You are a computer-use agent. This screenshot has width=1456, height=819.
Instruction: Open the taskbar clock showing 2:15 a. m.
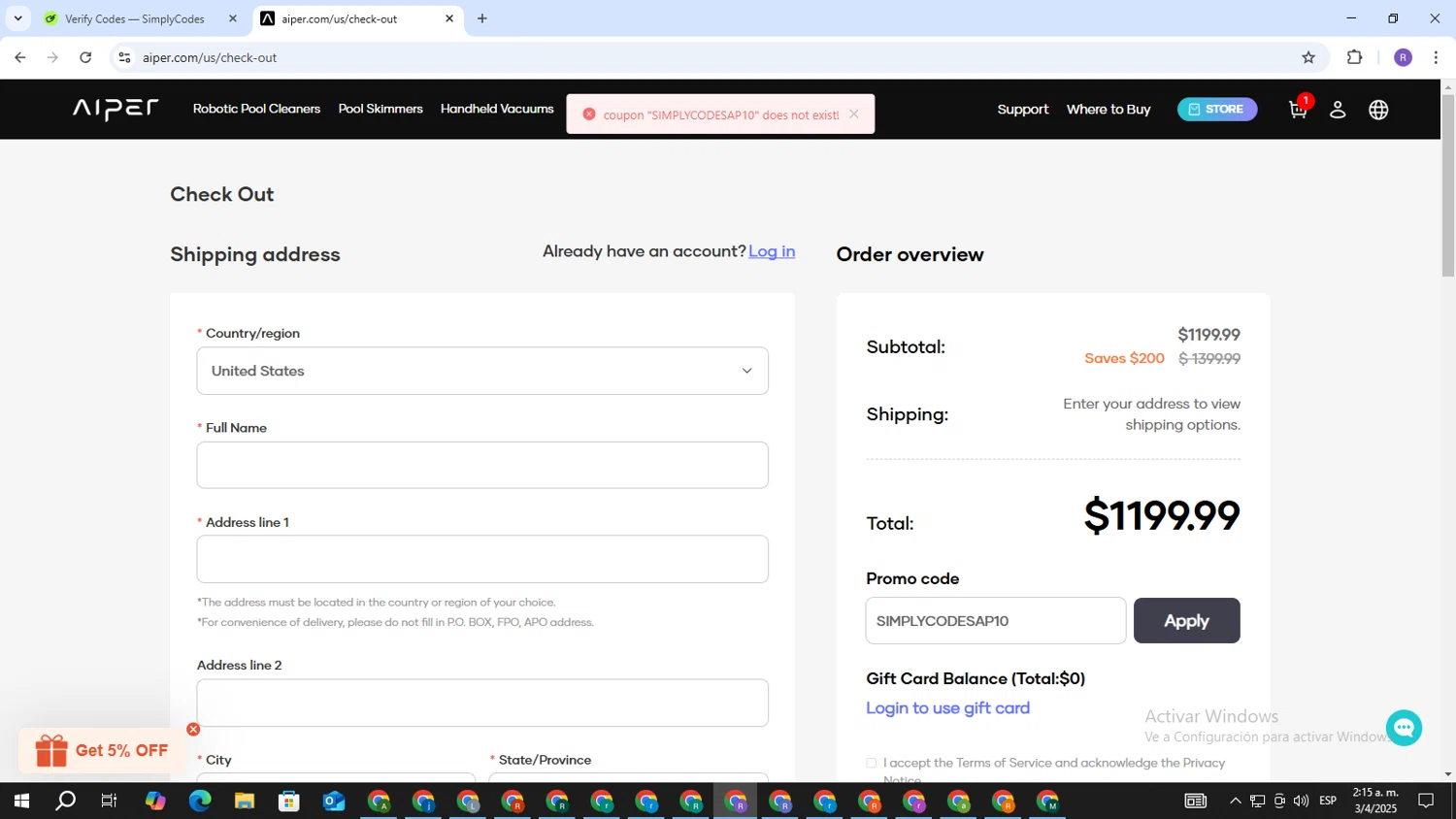[1375, 801]
